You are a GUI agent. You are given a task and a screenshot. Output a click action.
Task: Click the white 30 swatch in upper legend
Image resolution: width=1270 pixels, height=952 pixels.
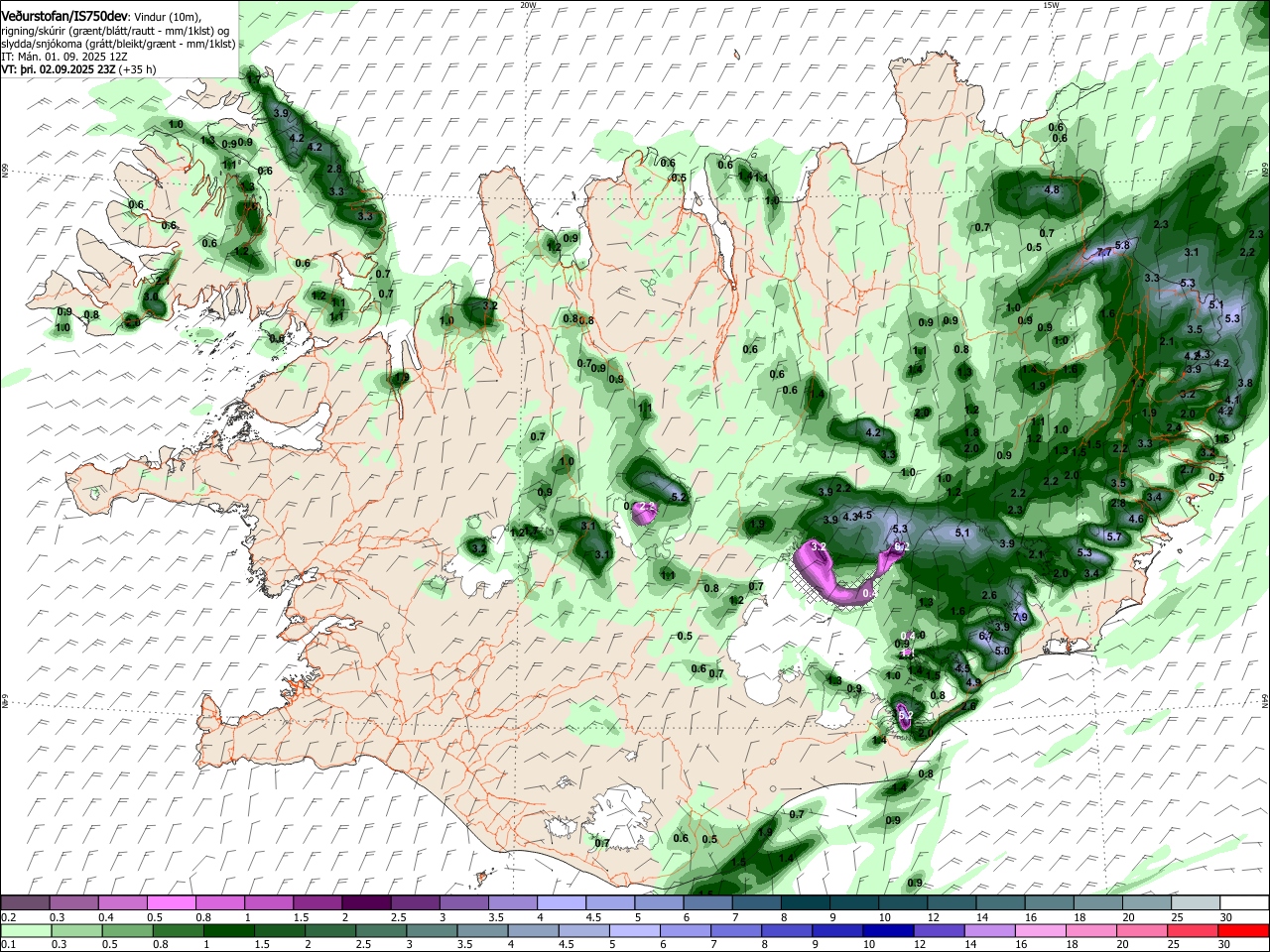click(1243, 903)
